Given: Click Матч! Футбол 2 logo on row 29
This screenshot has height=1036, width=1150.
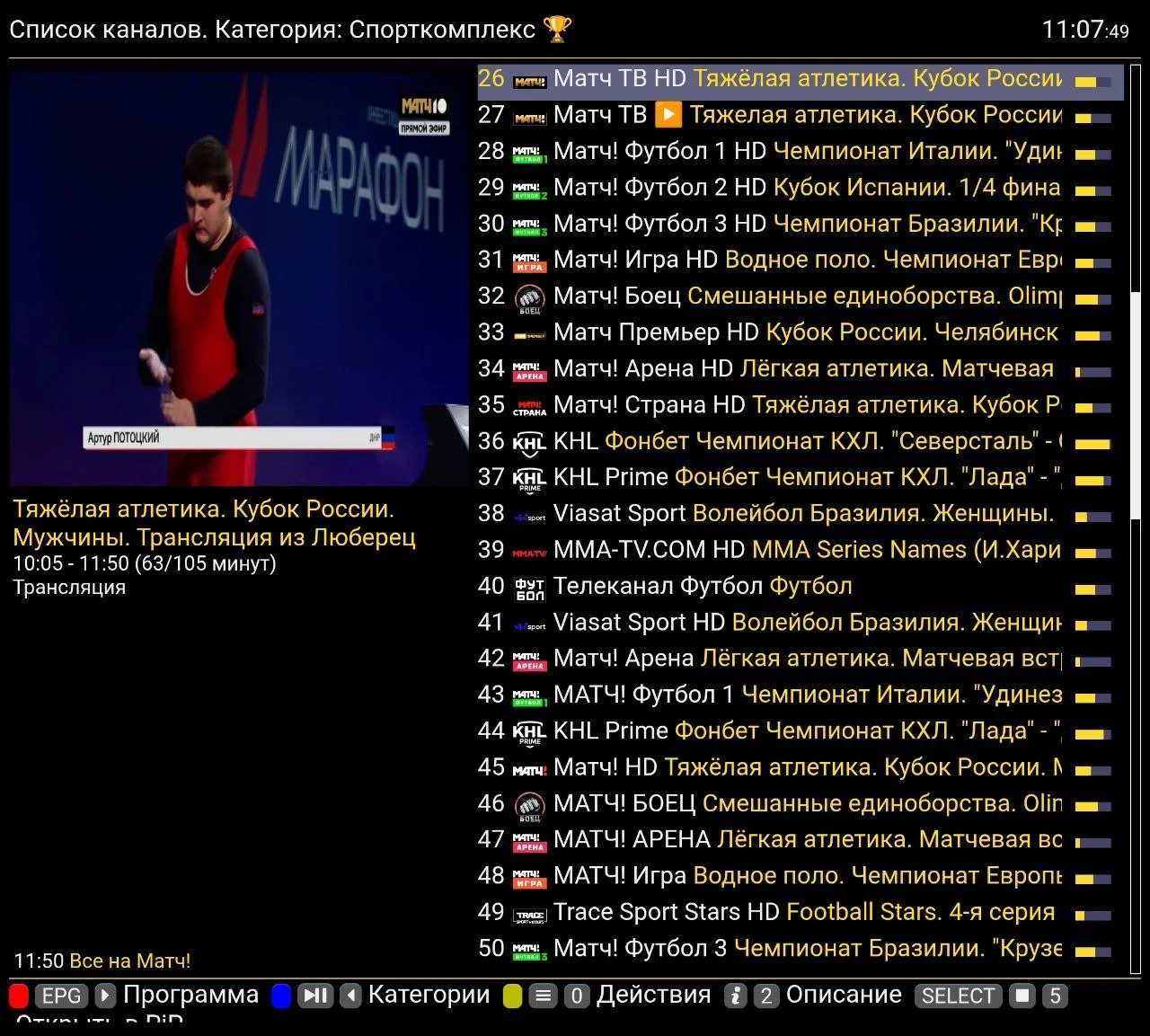Looking at the screenshot, I should pyautogui.click(x=530, y=190).
